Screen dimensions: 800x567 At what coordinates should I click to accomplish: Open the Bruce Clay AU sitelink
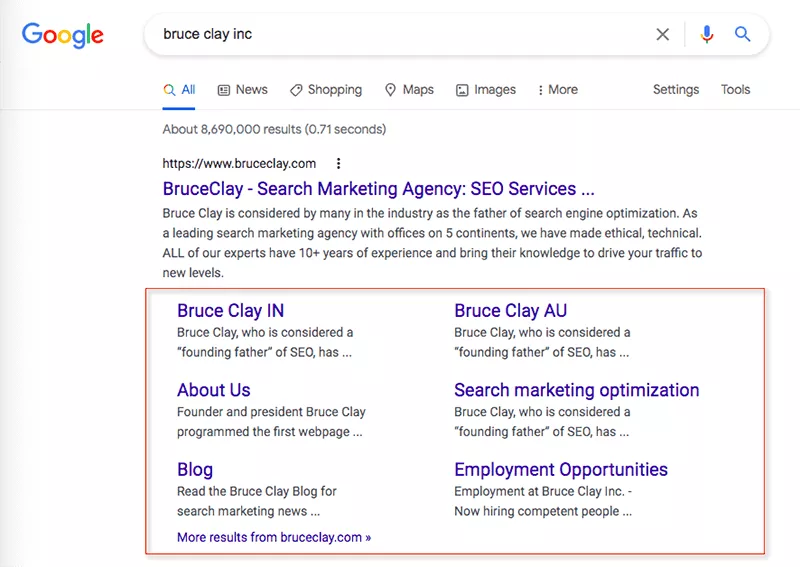click(510, 311)
